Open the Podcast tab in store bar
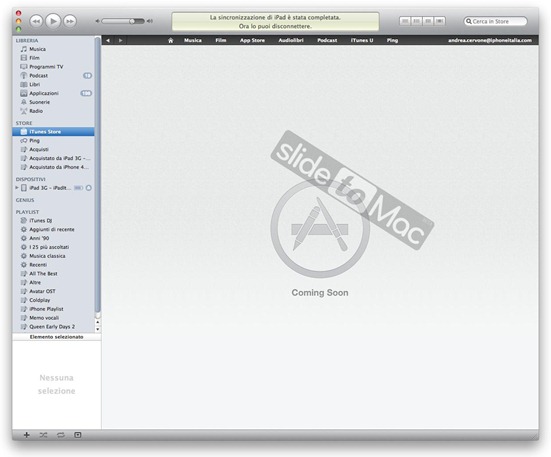The image size is (551, 457). click(327, 40)
